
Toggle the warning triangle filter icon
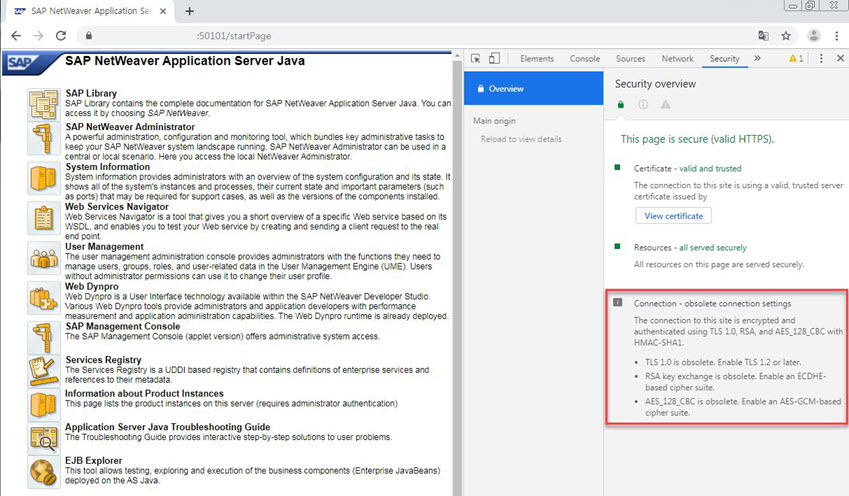[665, 105]
